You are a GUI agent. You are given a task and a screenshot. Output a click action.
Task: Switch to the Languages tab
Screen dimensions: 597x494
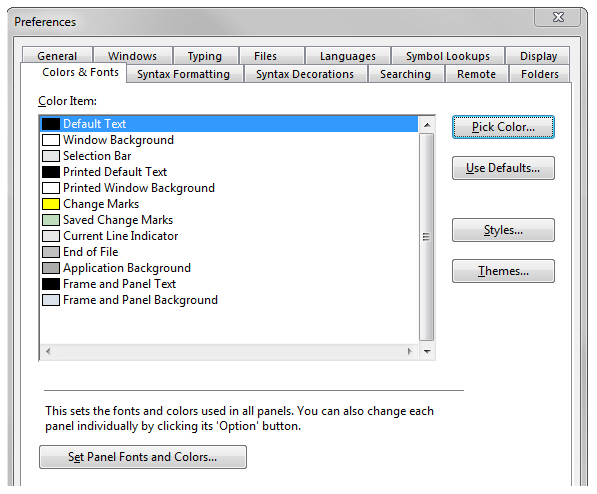click(x=348, y=56)
